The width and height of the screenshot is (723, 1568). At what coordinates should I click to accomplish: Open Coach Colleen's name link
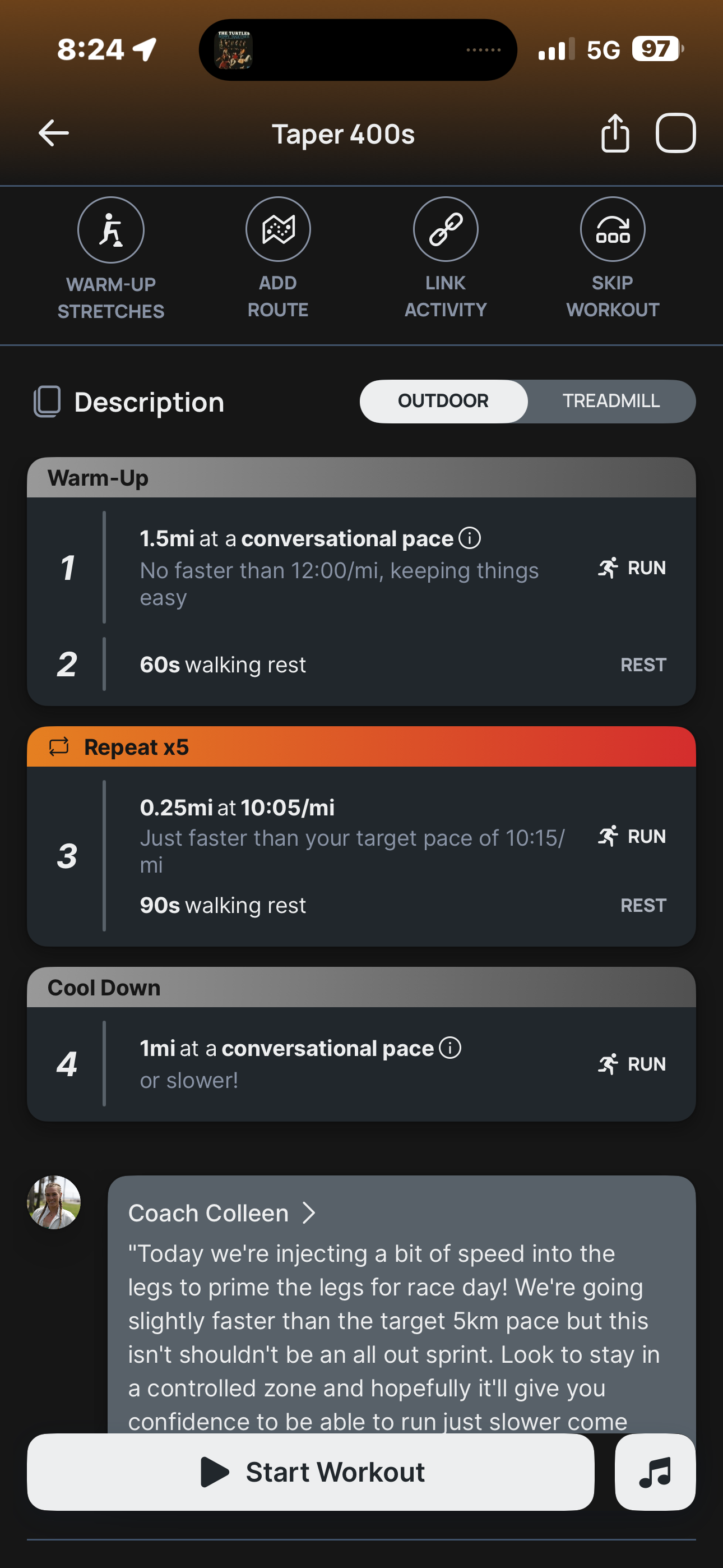tap(208, 1212)
